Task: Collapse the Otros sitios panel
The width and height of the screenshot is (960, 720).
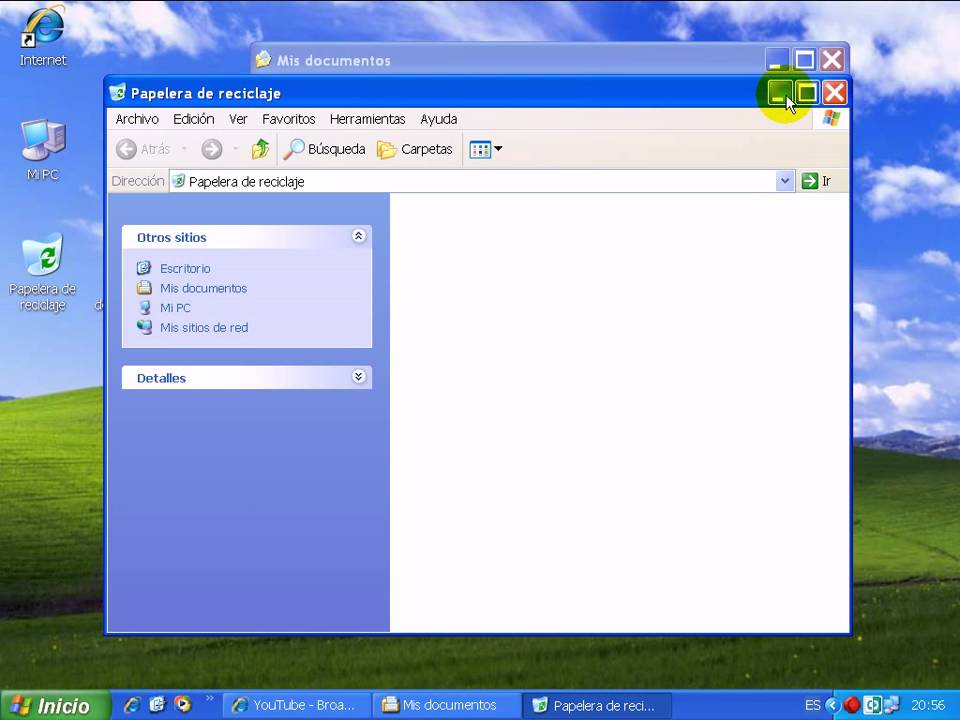Action: (x=359, y=236)
